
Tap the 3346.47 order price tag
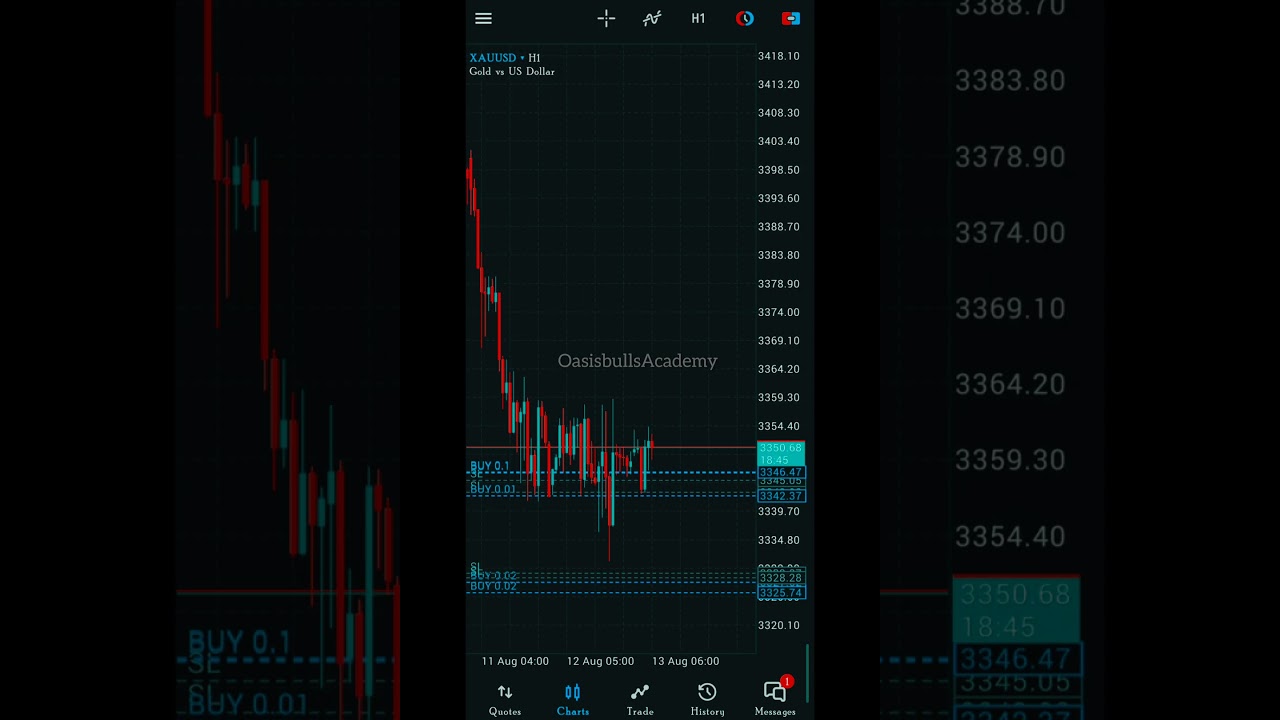coord(781,472)
